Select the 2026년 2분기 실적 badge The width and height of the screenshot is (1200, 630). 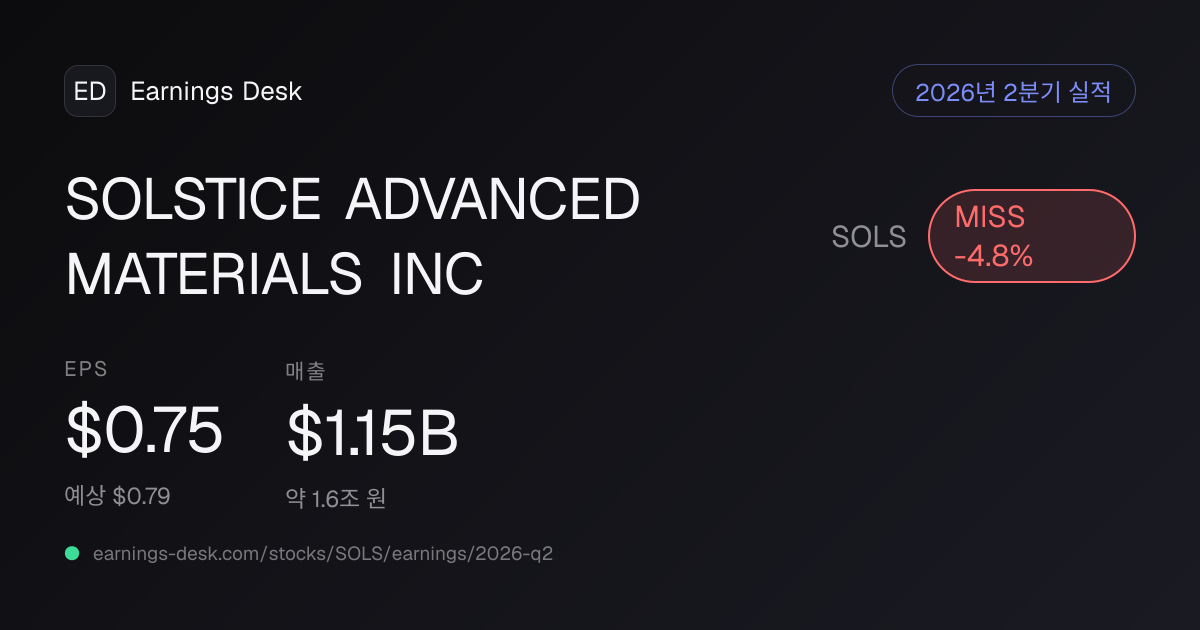pos(1014,91)
